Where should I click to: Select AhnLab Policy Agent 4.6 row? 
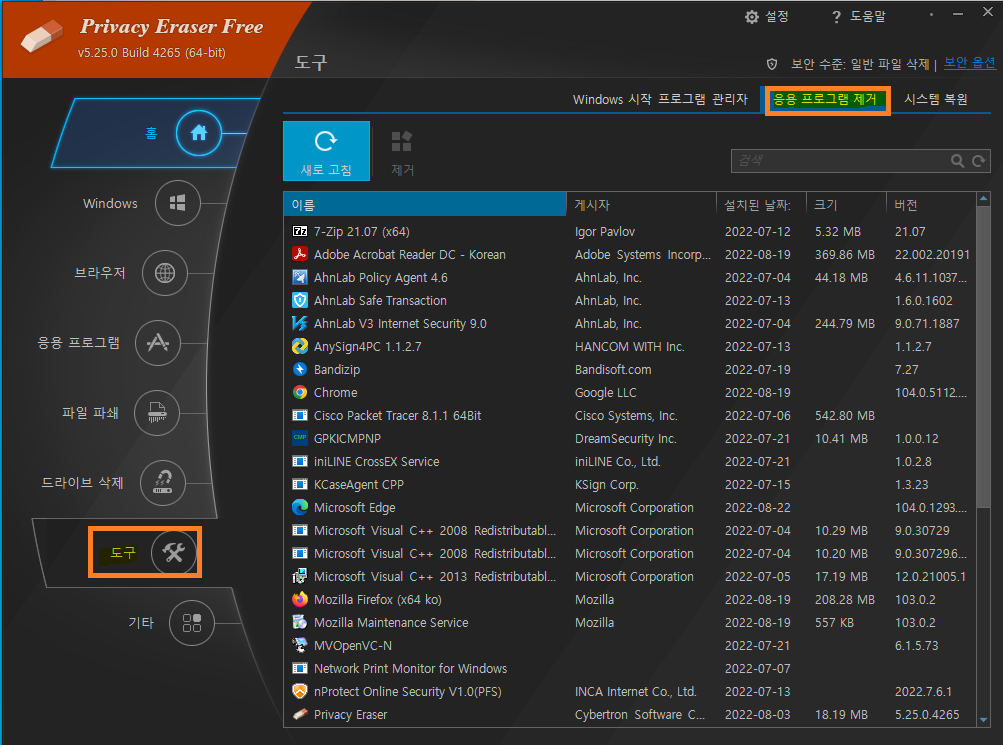tap(630, 278)
